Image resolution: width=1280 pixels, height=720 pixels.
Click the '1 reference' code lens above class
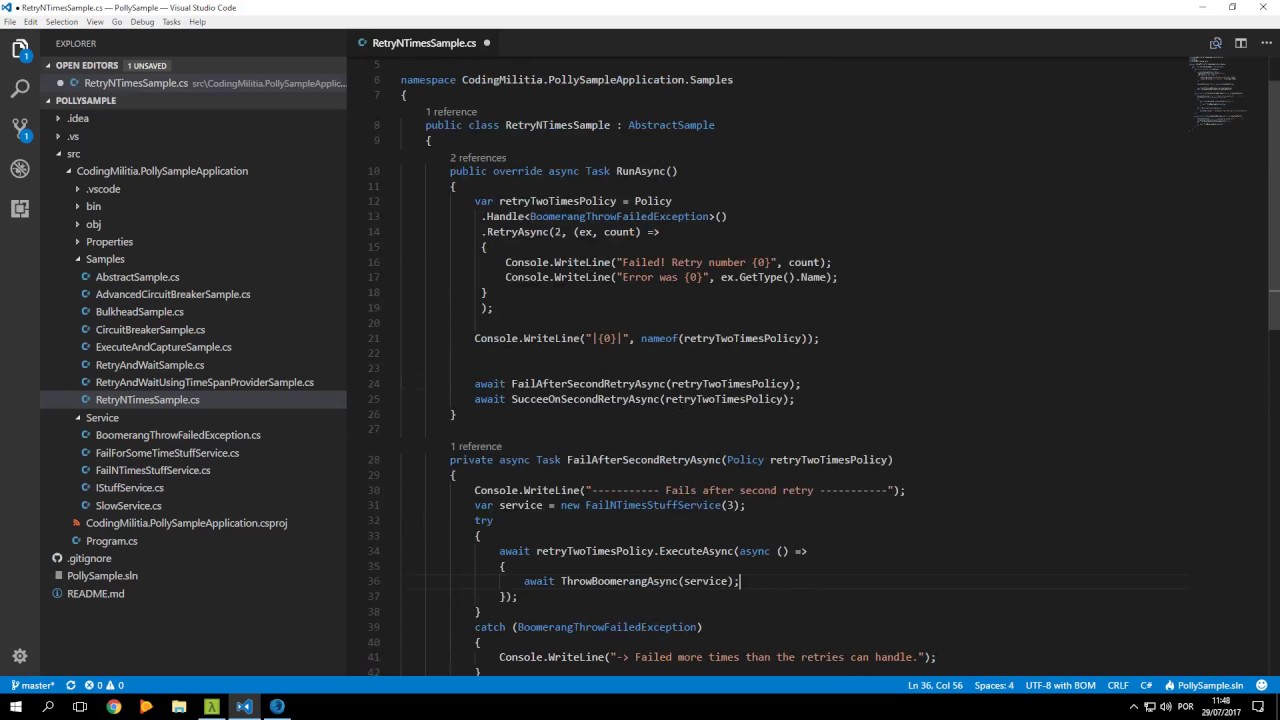point(451,112)
